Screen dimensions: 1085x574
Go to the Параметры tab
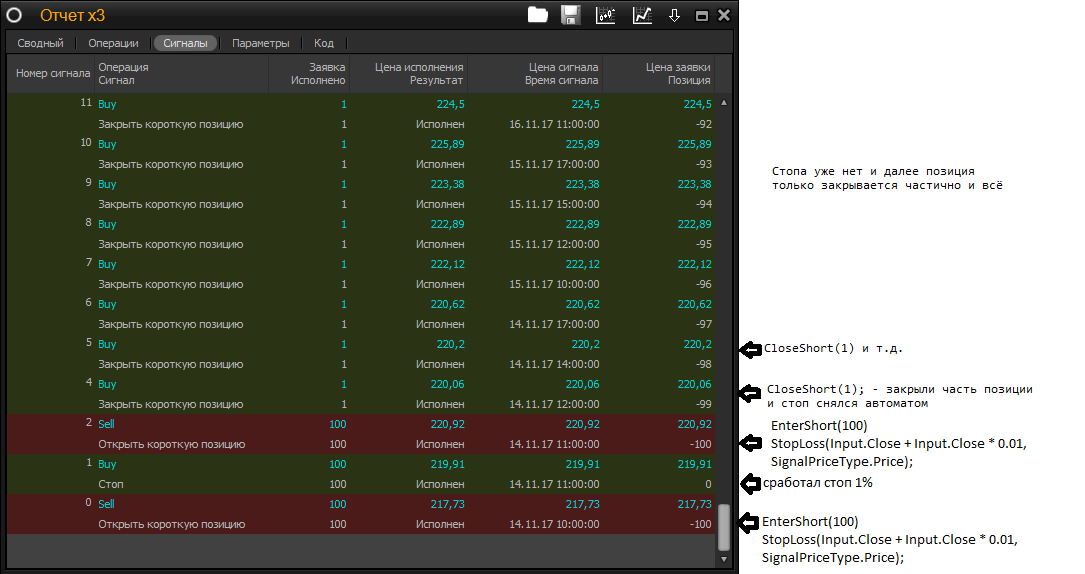click(x=260, y=43)
